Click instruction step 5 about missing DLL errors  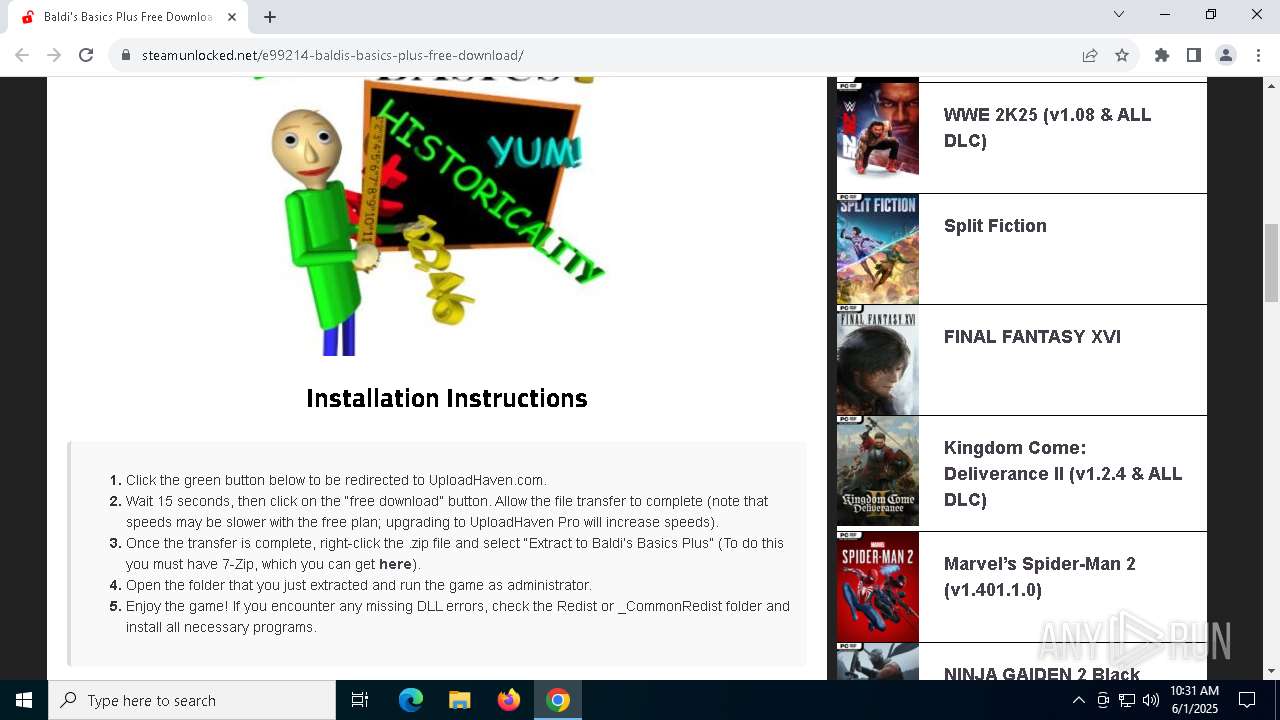458,617
